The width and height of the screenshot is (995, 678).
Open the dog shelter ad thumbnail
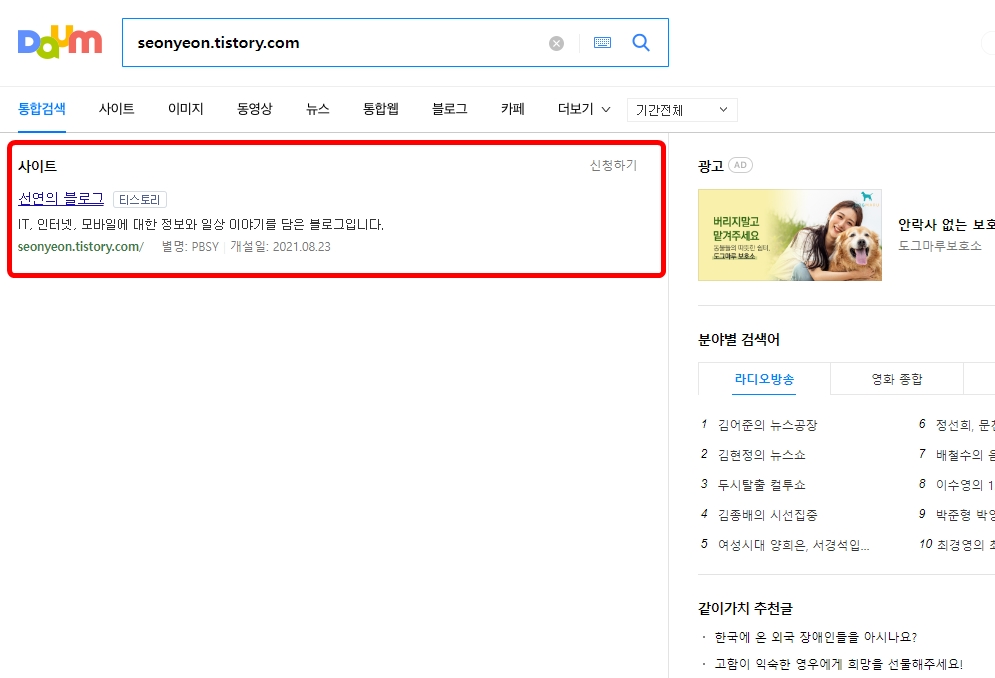pyautogui.click(x=789, y=235)
